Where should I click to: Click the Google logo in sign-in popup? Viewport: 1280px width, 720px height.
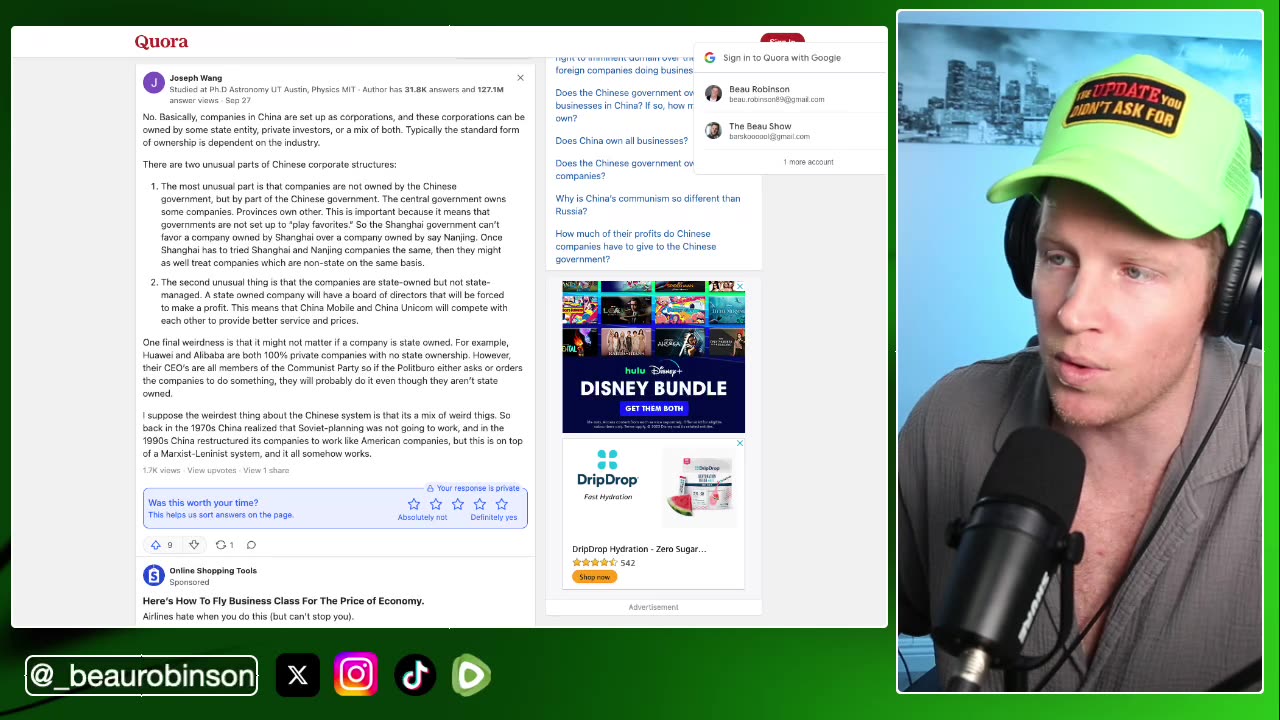(710, 57)
